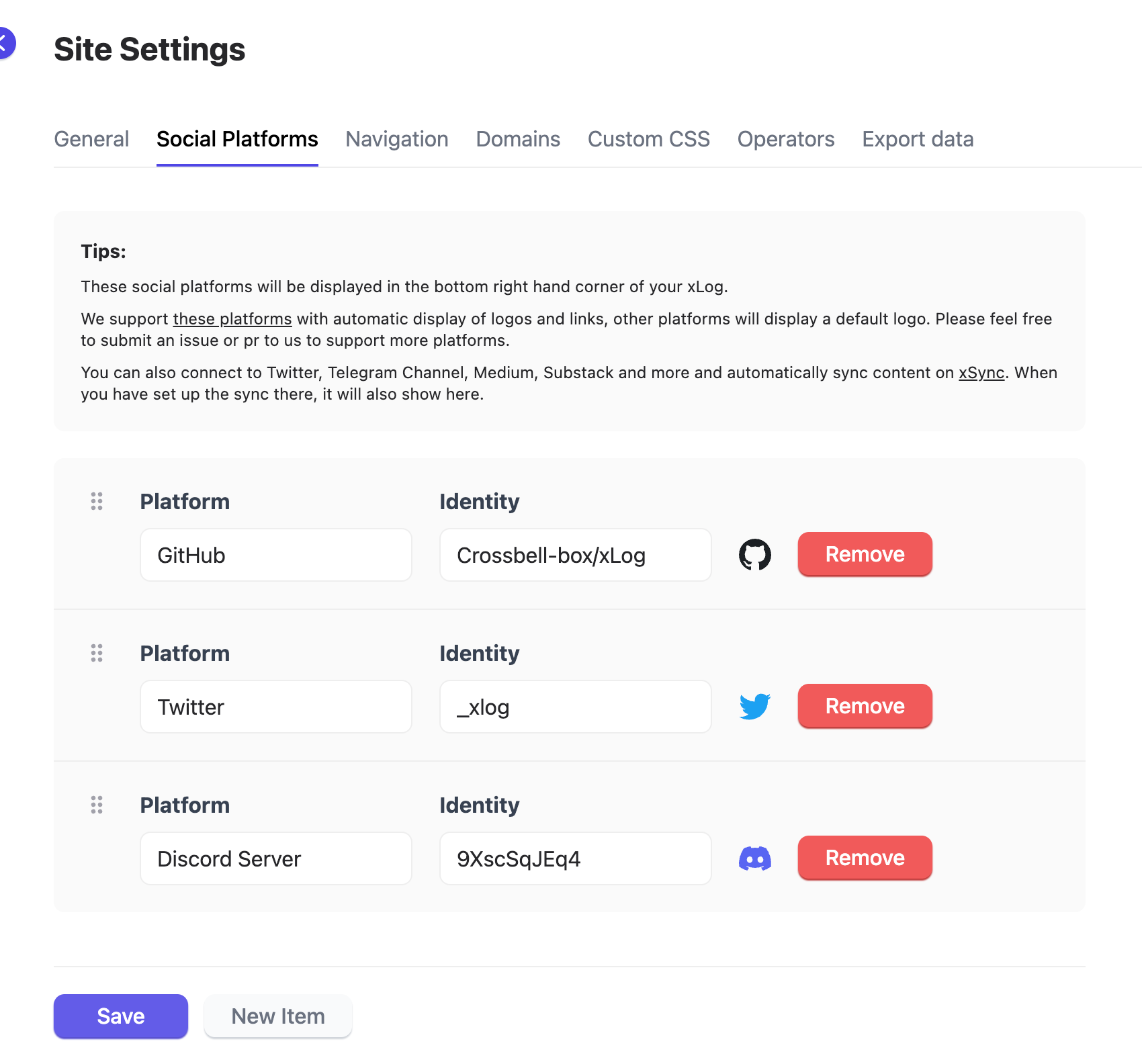This screenshot has width=1142, height=1064.
Task: Click the purple back arrow icon
Action: coord(4,43)
